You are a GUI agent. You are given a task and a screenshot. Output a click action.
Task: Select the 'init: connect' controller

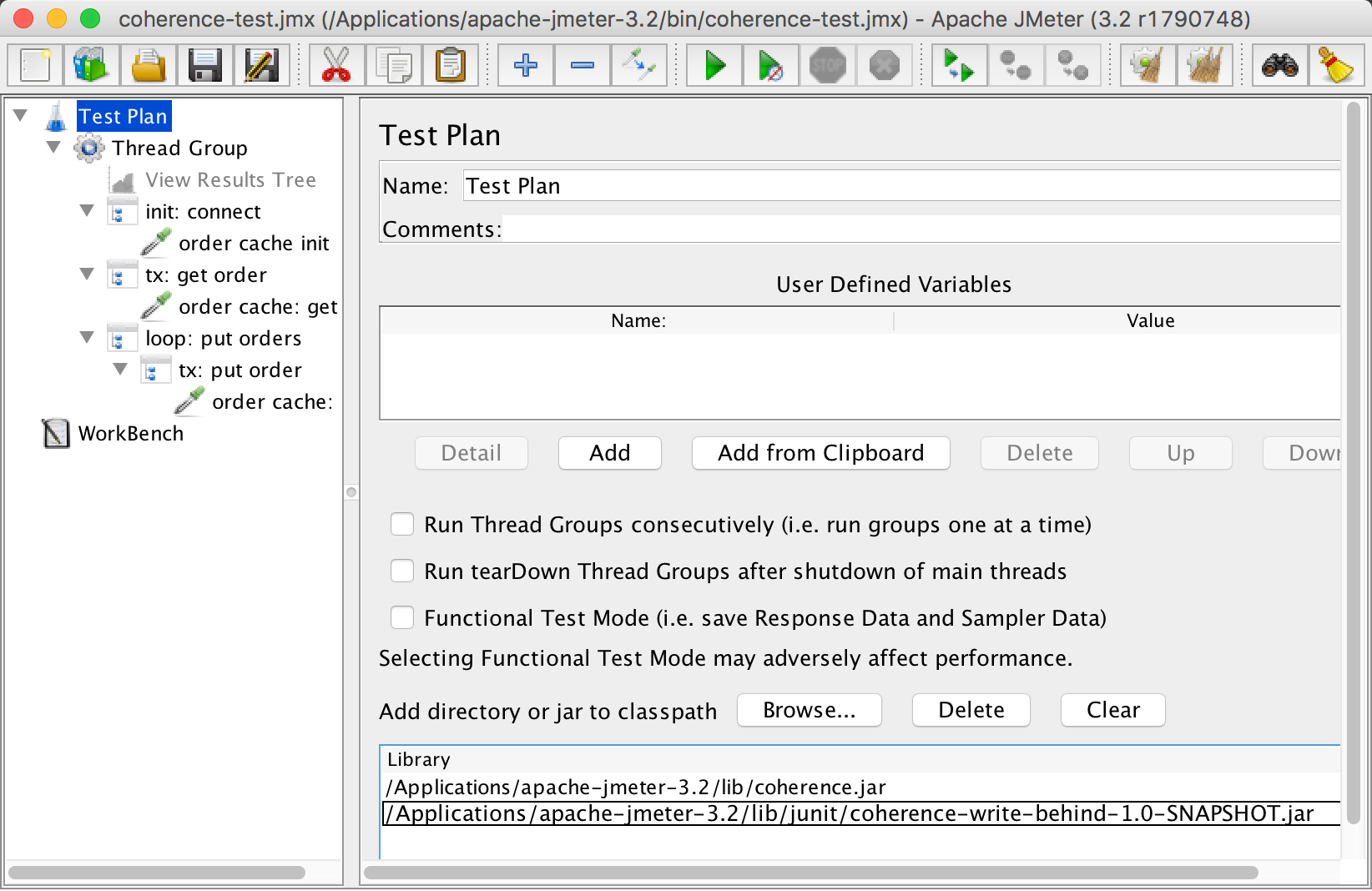point(203,212)
